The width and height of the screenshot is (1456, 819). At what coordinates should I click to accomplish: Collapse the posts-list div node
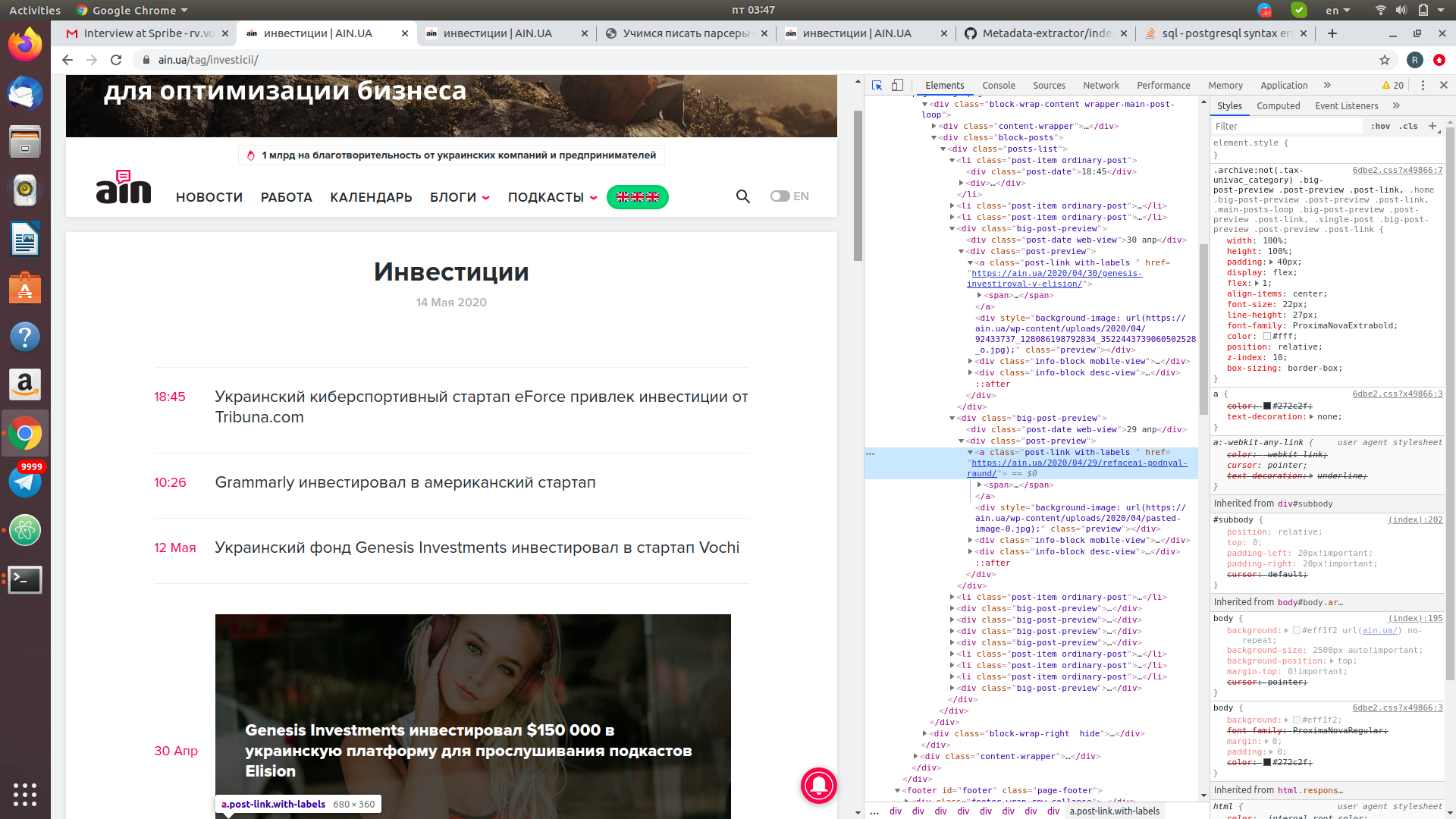click(x=943, y=149)
